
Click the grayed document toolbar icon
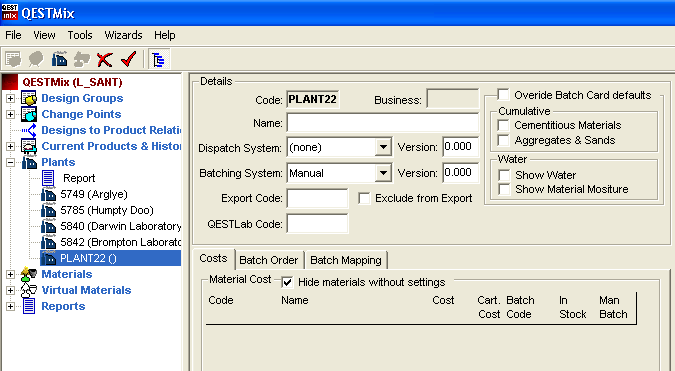coord(13,59)
